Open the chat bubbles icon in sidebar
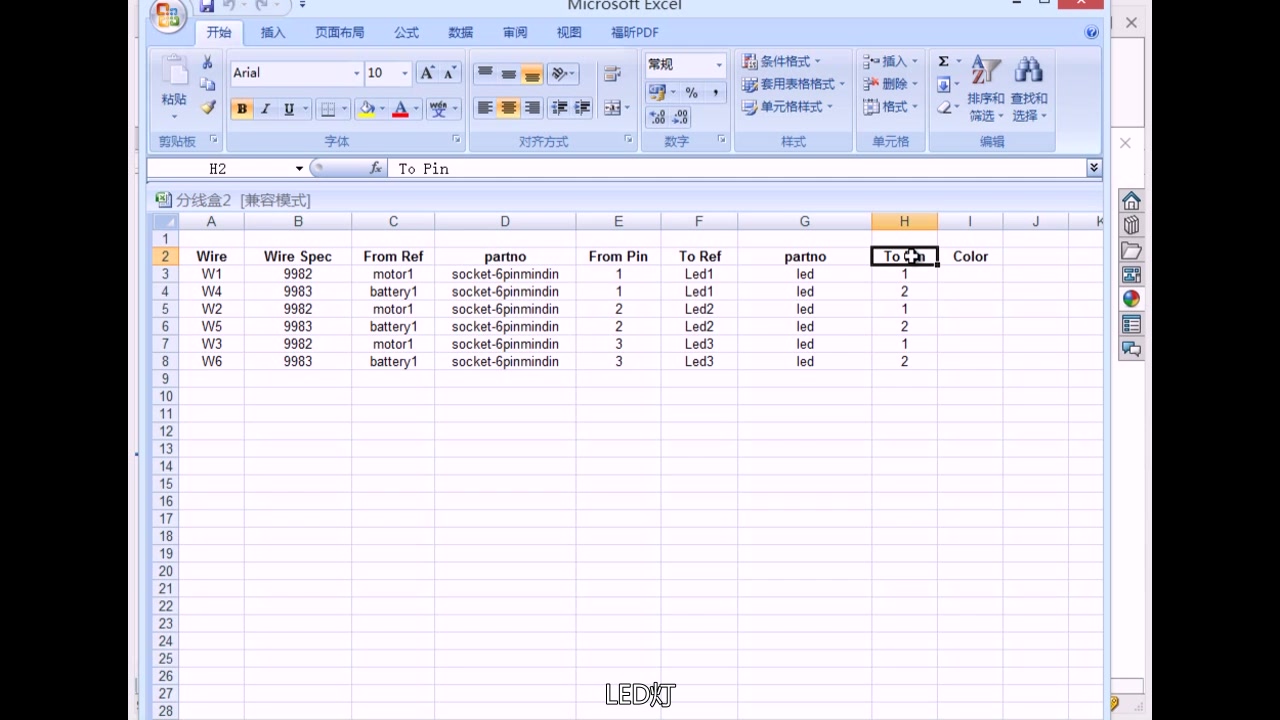The width and height of the screenshot is (1280, 720). (1131, 349)
